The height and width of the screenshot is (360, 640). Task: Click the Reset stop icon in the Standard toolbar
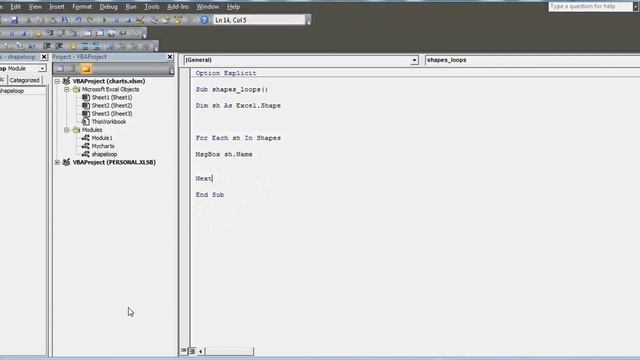point(128,20)
